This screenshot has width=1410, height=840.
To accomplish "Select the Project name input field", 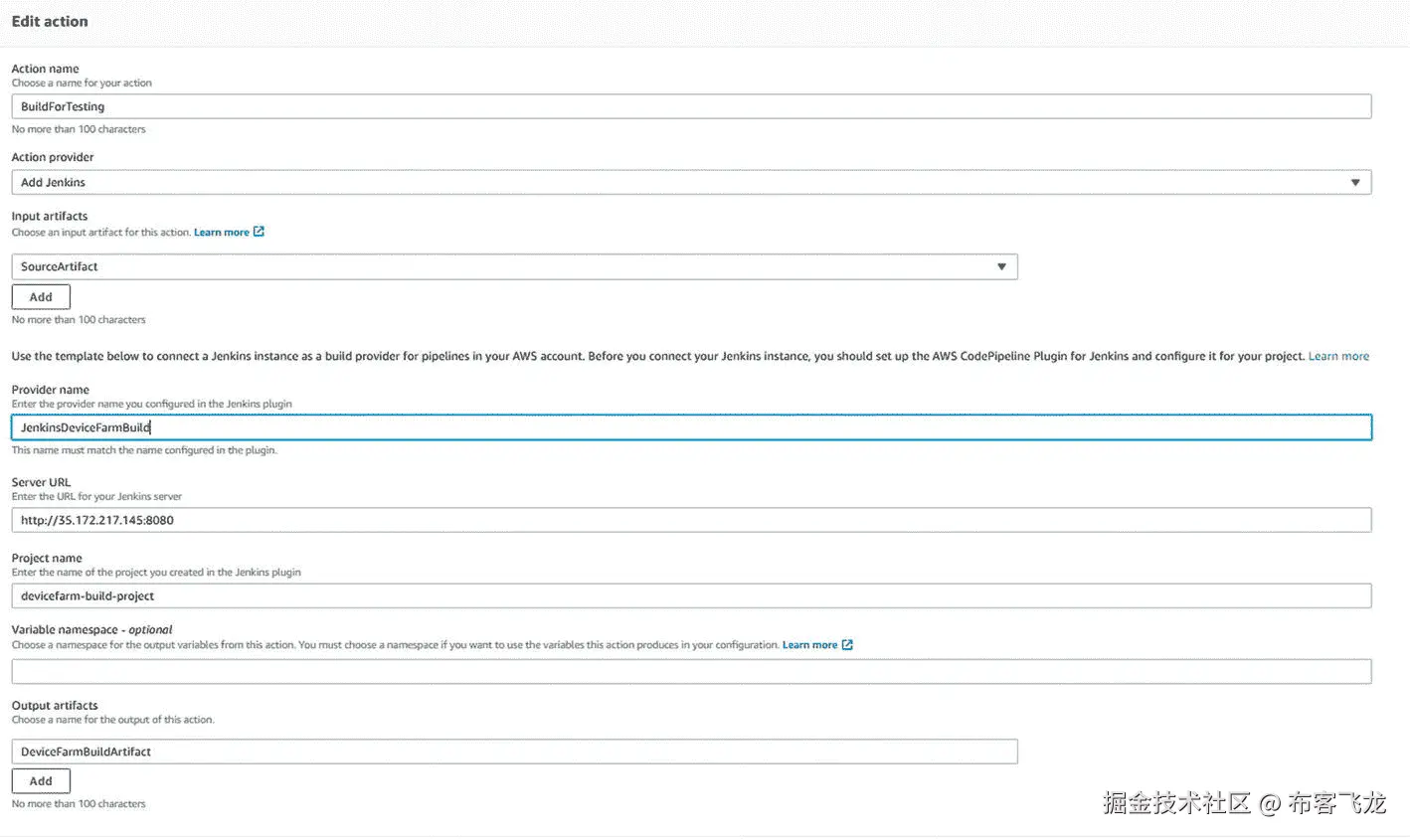I will tap(691, 595).
